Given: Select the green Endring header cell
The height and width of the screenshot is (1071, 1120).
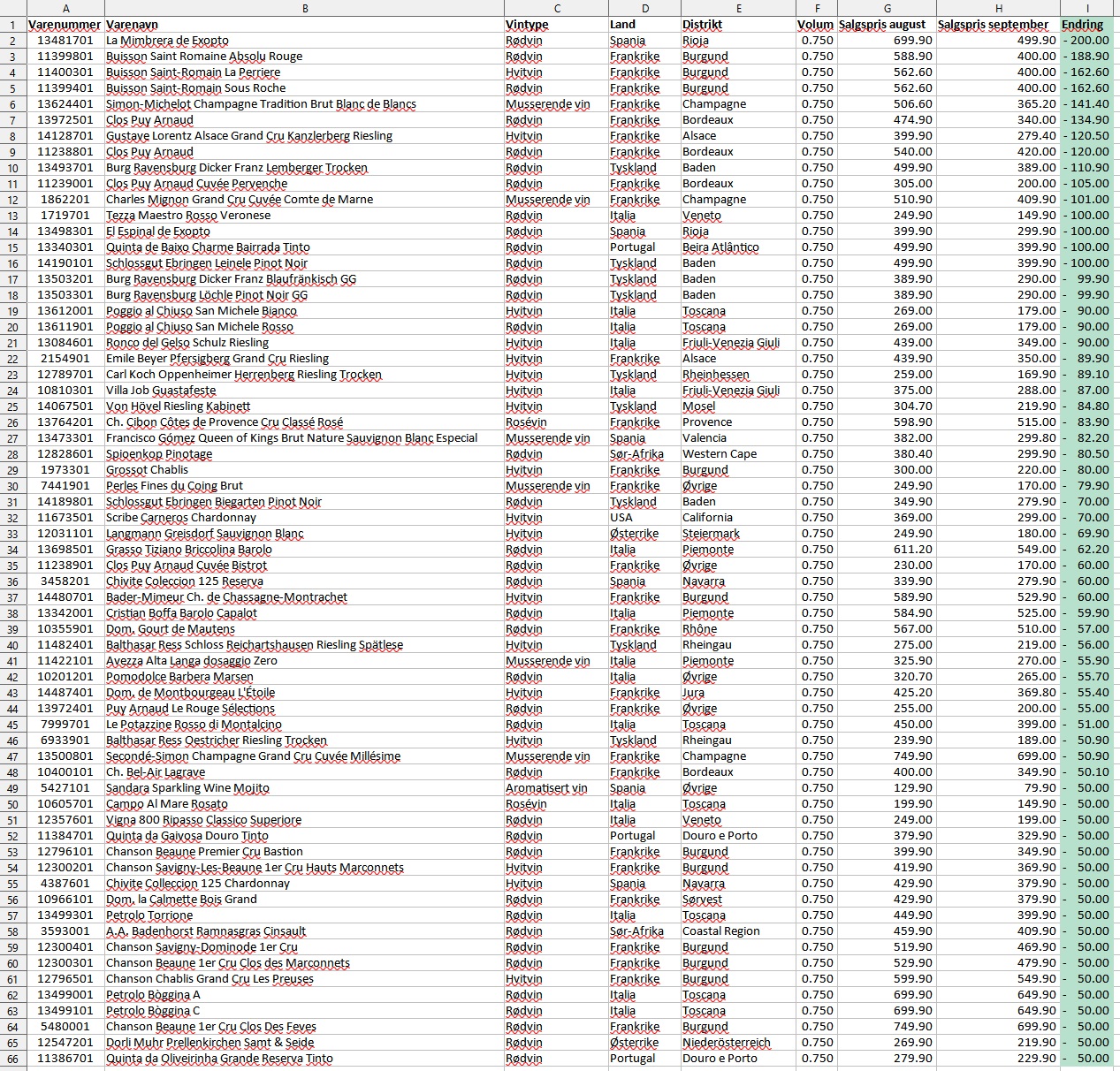Looking at the screenshot, I should pyautogui.click(x=1086, y=25).
